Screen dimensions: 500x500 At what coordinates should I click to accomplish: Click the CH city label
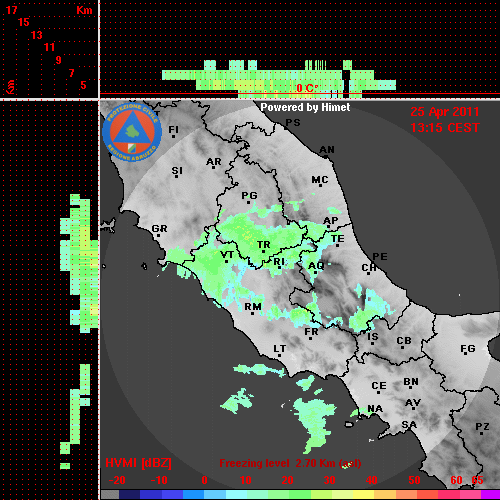[x=369, y=268]
